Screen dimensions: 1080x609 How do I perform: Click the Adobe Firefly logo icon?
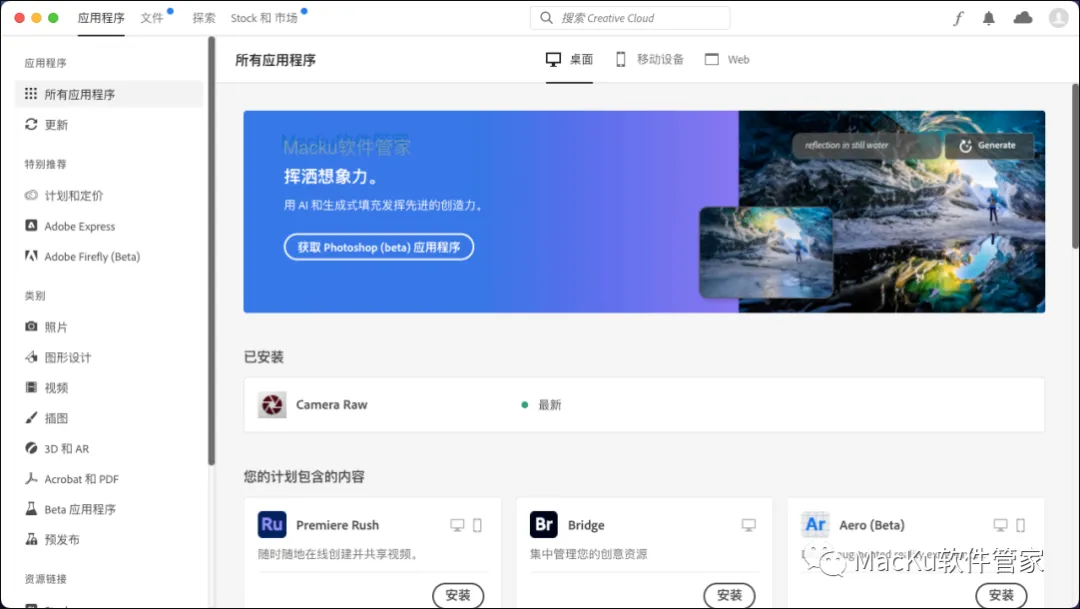tap(31, 256)
